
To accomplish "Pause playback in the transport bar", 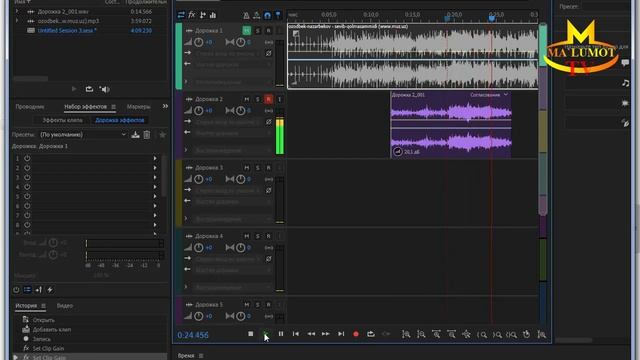I will pos(281,334).
